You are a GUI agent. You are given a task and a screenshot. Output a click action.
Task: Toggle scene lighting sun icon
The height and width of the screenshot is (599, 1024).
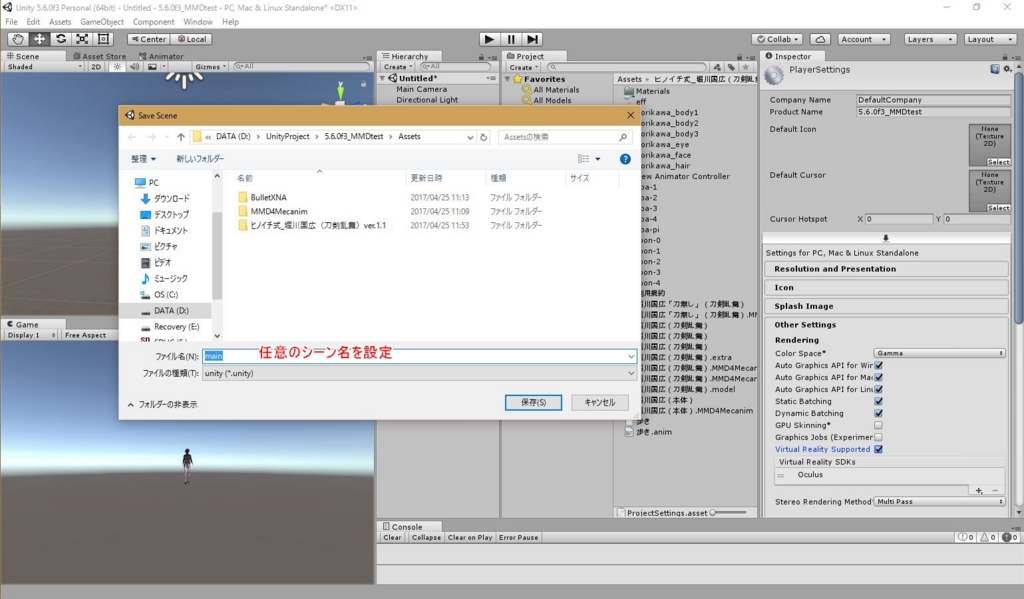[118, 67]
